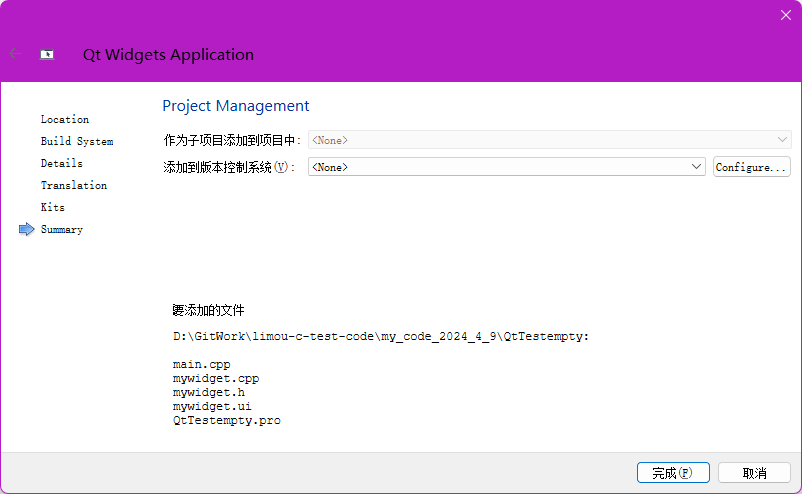Click the Qt Widgets Application wizard icon
802x494 pixels.
pyautogui.click(x=47, y=55)
